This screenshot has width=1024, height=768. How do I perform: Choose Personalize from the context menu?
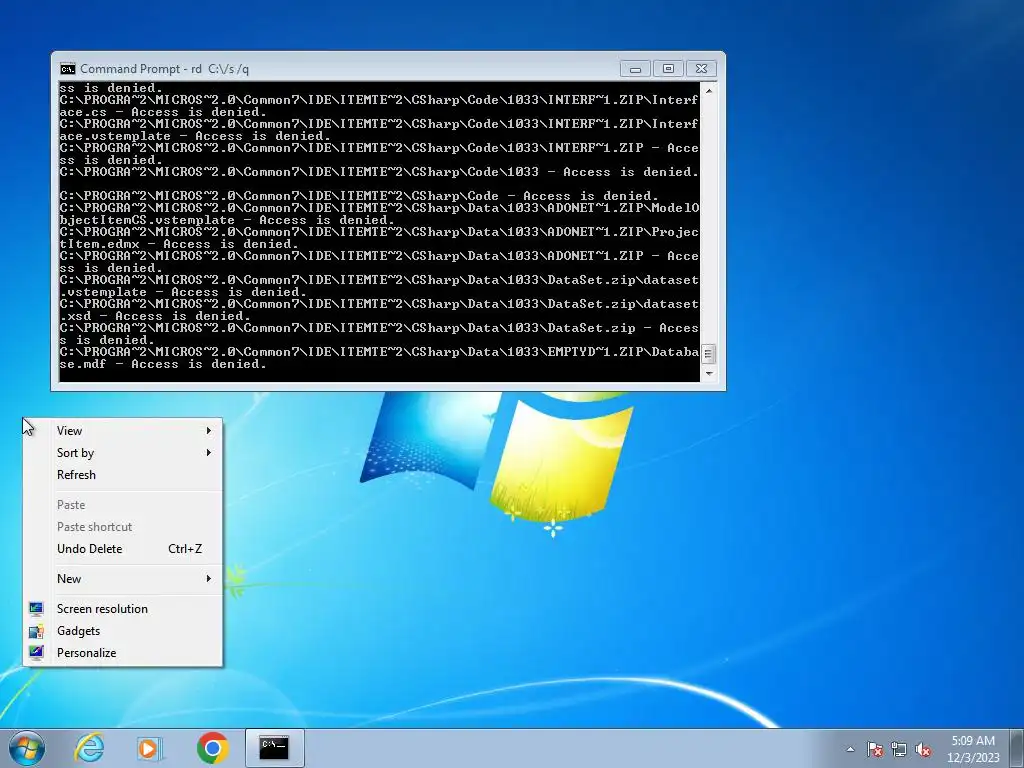pyautogui.click(x=123, y=653)
